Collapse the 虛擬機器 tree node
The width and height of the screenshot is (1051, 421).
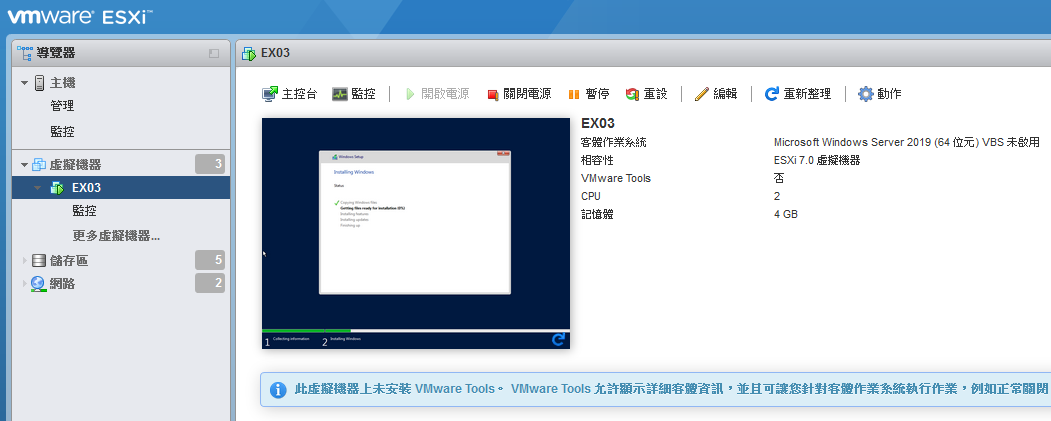(25, 165)
